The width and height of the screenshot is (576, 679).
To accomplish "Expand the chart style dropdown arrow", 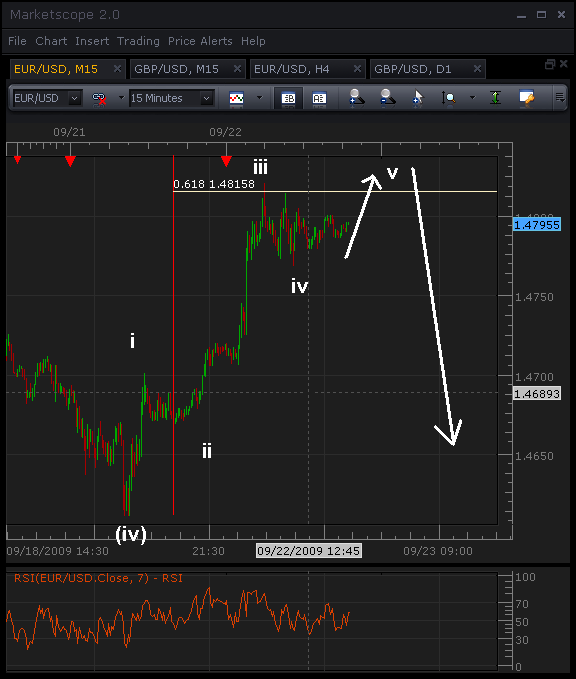I will [259, 98].
